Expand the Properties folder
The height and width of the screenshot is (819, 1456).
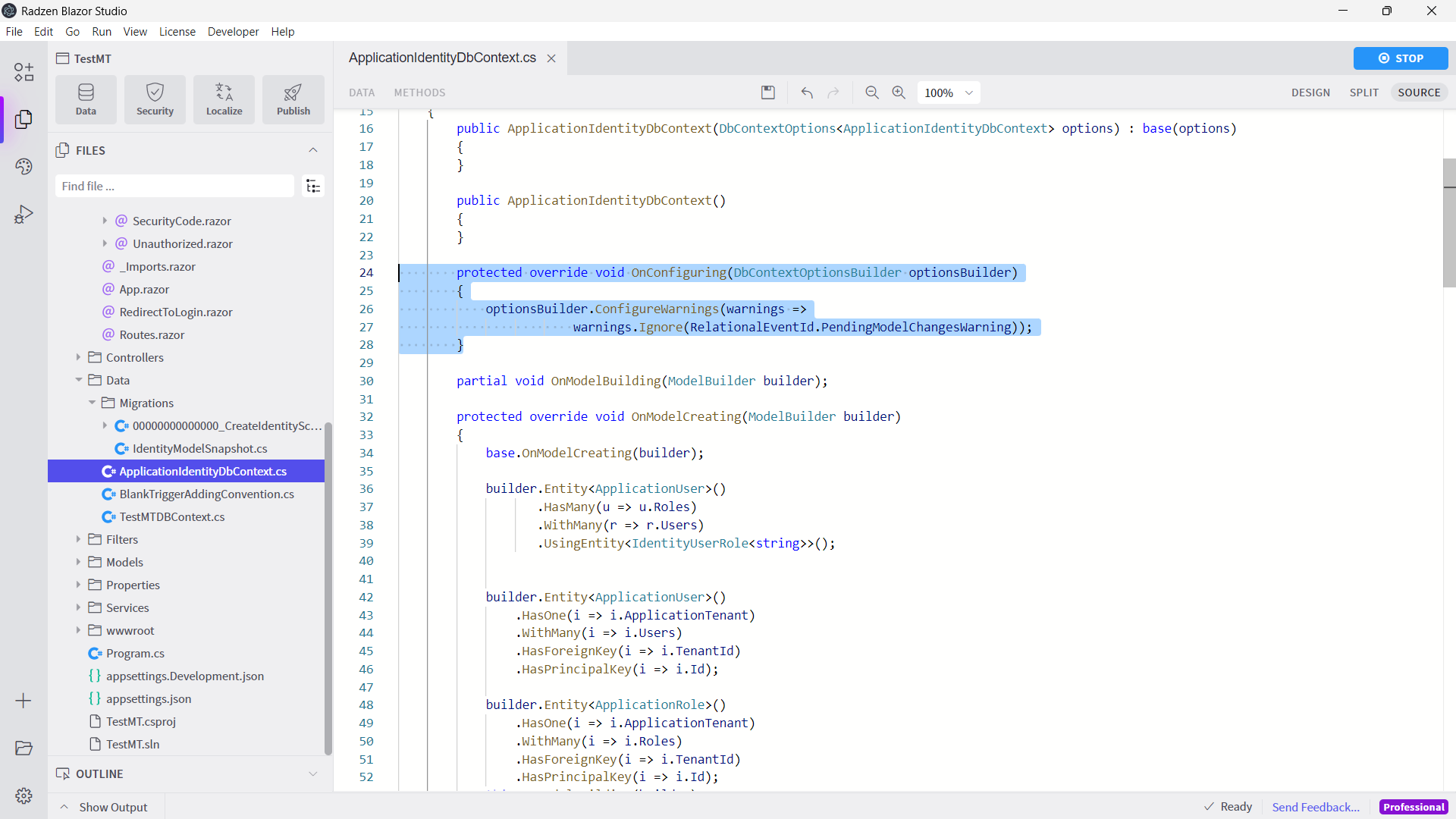[78, 585]
